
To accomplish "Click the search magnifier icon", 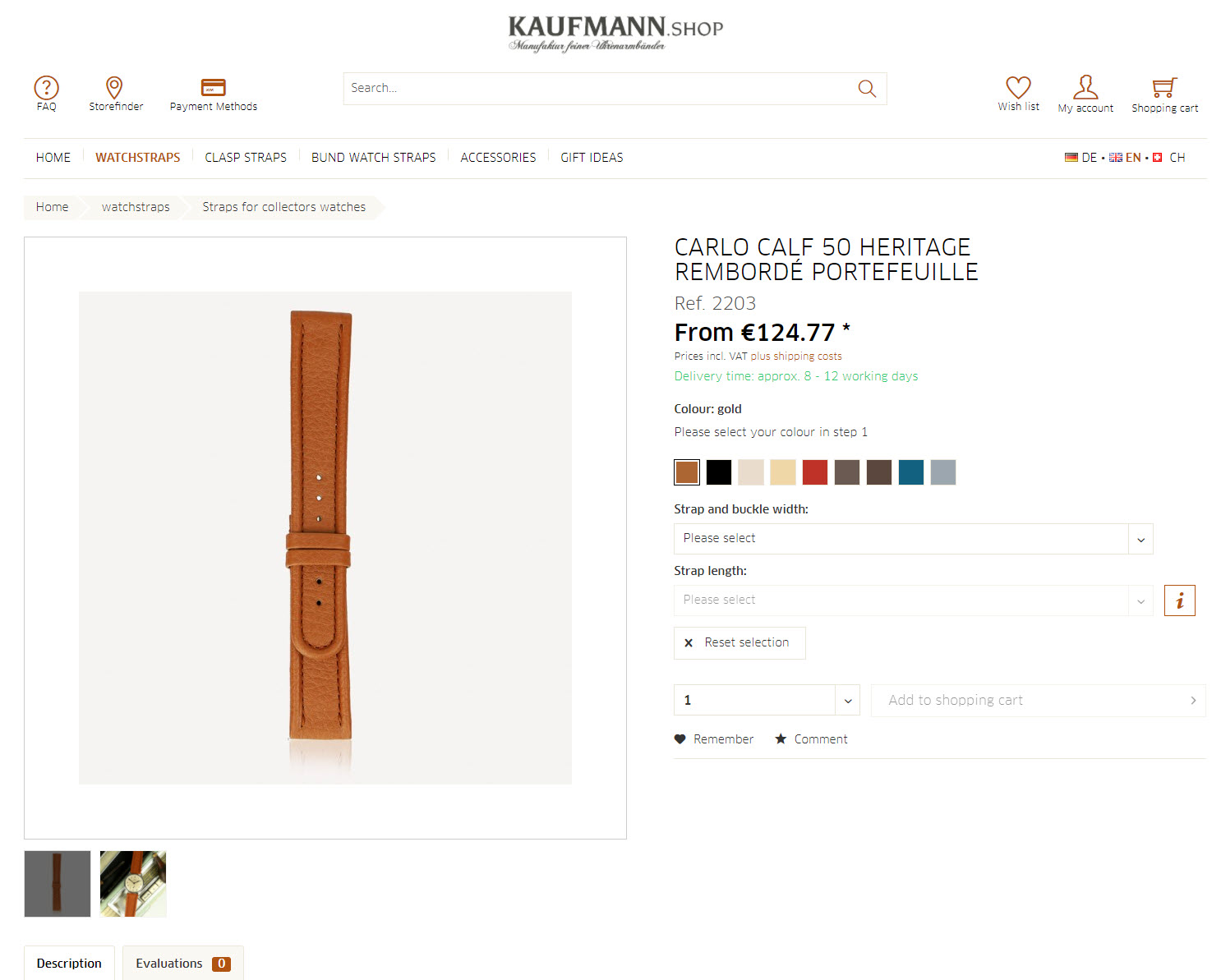I will click(867, 89).
